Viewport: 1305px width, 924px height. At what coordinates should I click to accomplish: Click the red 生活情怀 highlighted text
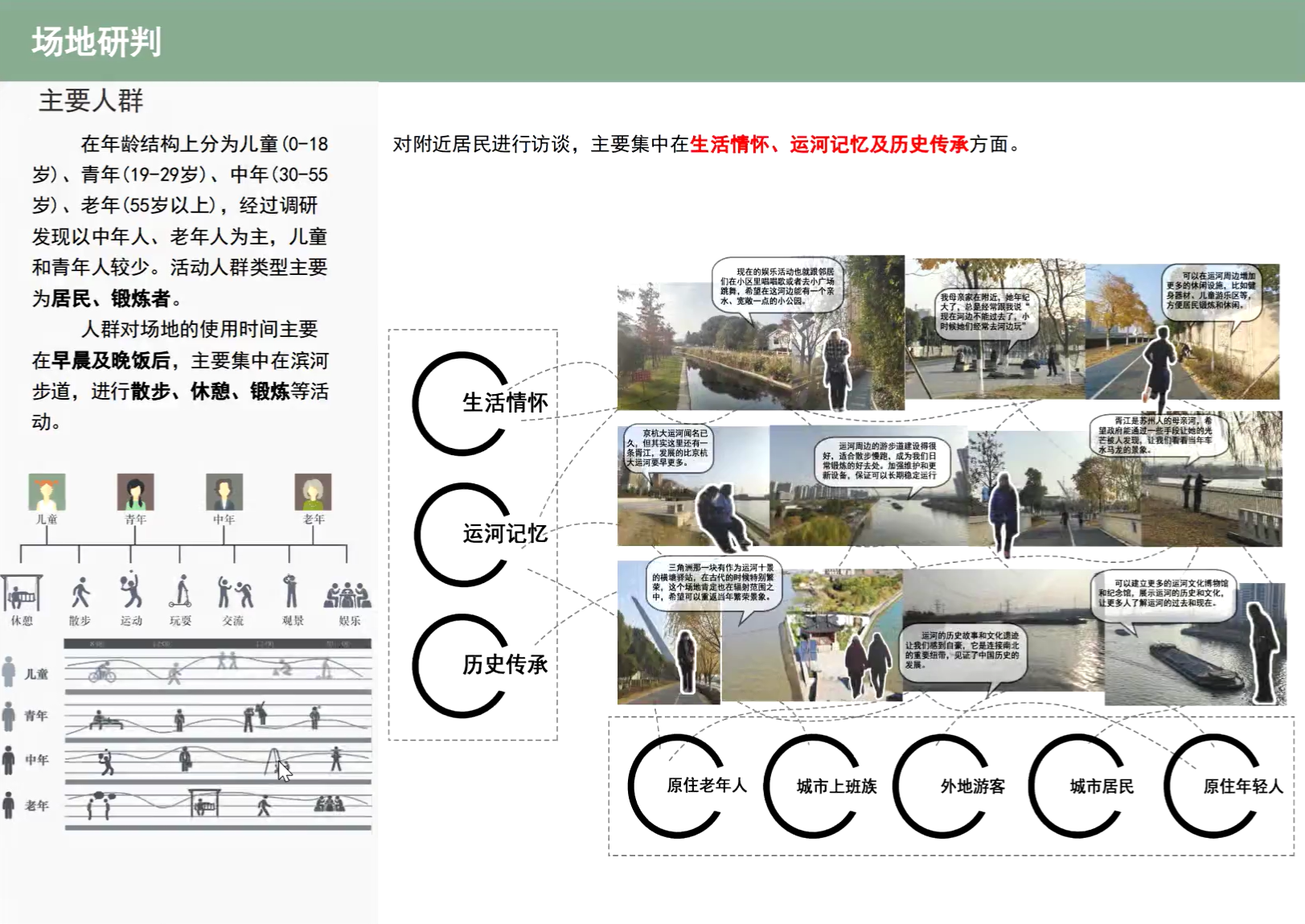(x=729, y=145)
